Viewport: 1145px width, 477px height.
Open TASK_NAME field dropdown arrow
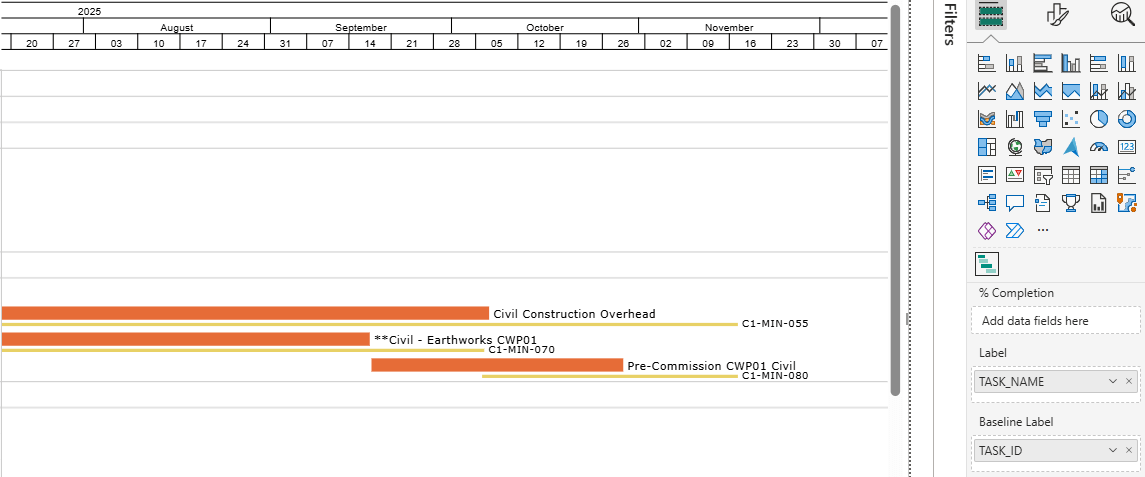coord(1113,381)
